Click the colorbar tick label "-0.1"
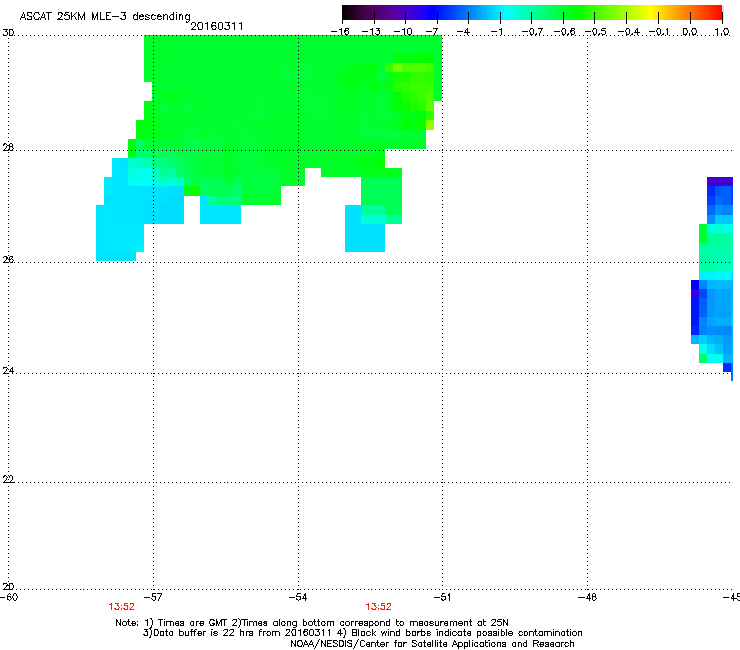Image resolution: width=740 pixels, height=650 pixels. (659, 32)
